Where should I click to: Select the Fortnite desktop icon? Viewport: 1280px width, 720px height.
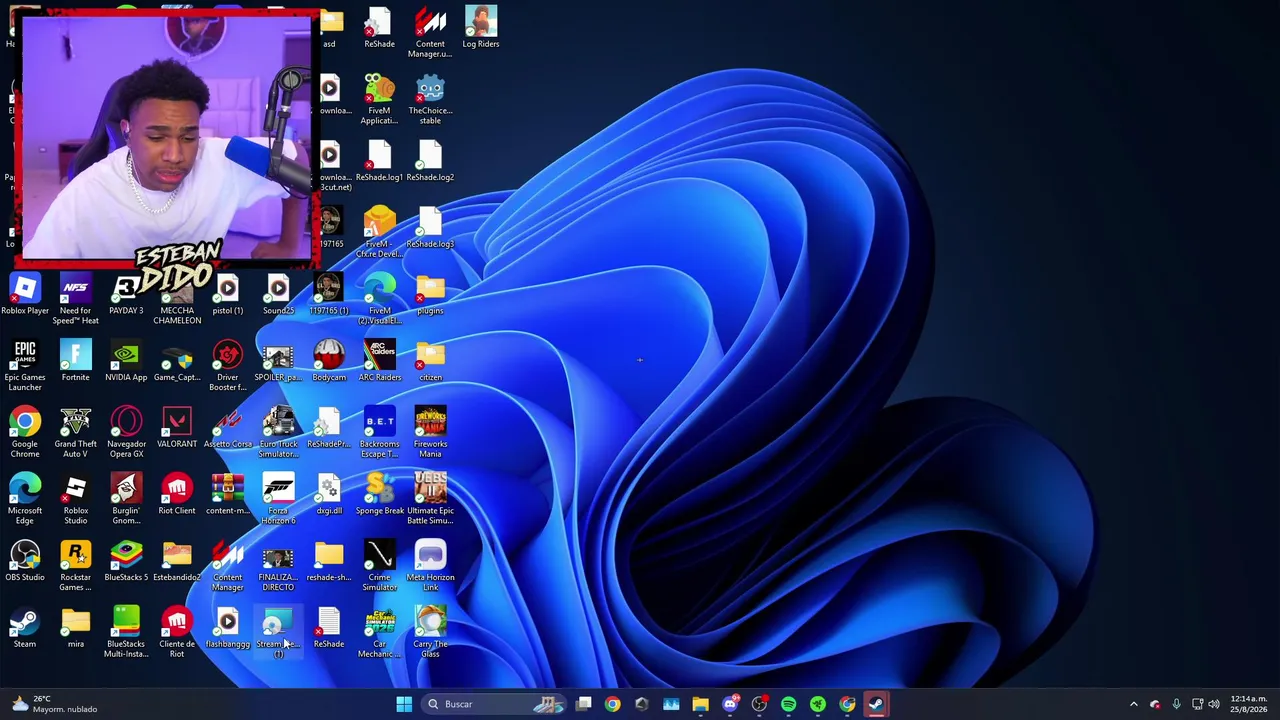click(76, 362)
